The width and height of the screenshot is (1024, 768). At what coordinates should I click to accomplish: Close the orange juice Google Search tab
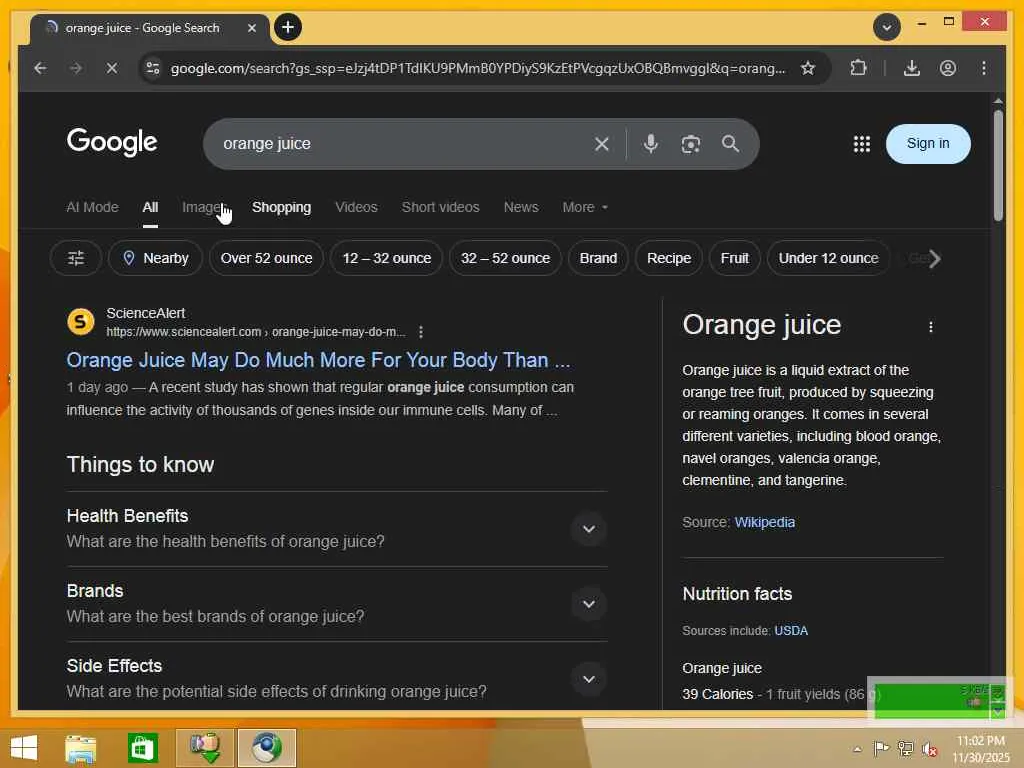click(x=251, y=28)
